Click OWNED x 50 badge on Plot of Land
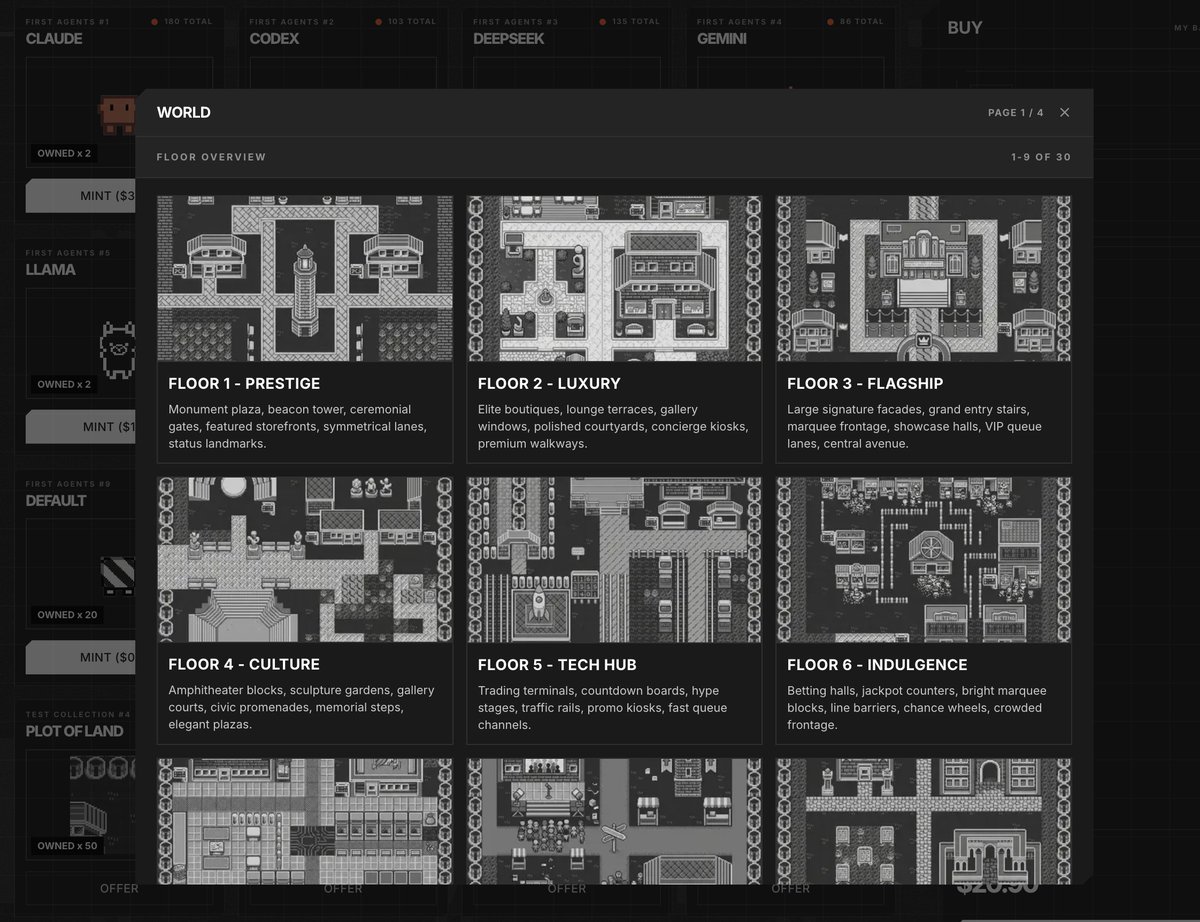Screen dimensions: 1200x922 (x=68, y=845)
